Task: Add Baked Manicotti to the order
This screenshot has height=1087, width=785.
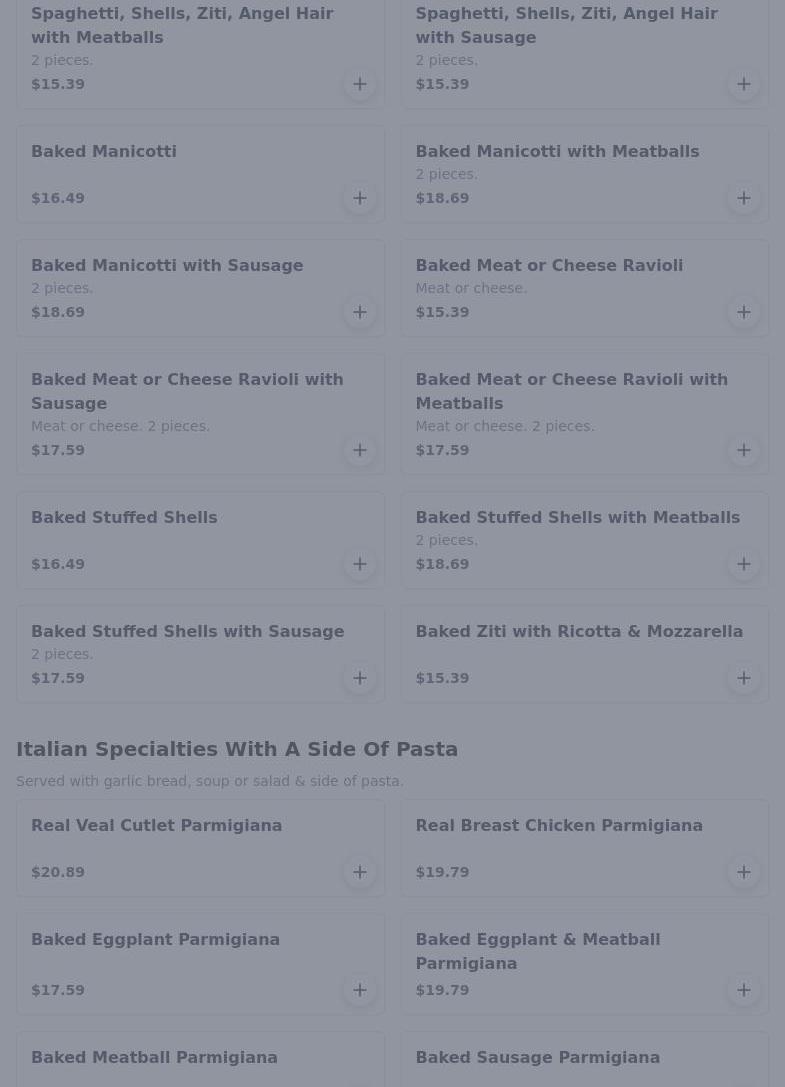Action: 359,198
